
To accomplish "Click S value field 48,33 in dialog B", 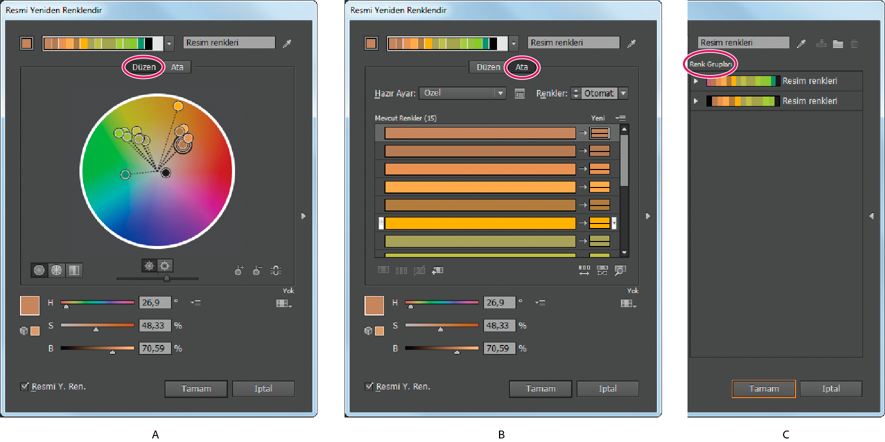I will point(500,326).
